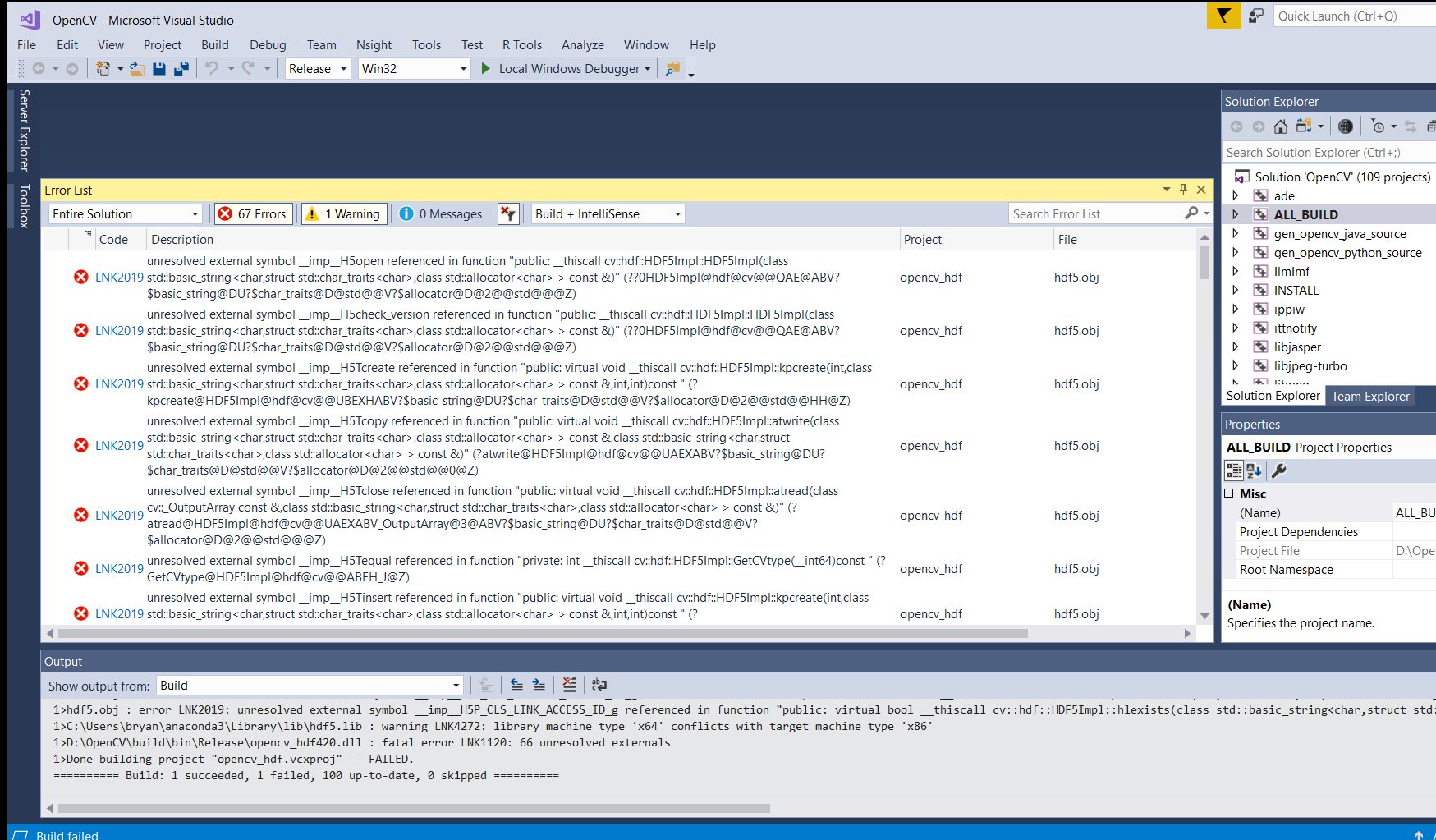Expand the libjpeg-turbo project node
The height and width of the screenshot is (840, 1436).
click(x=1235, y=366)
